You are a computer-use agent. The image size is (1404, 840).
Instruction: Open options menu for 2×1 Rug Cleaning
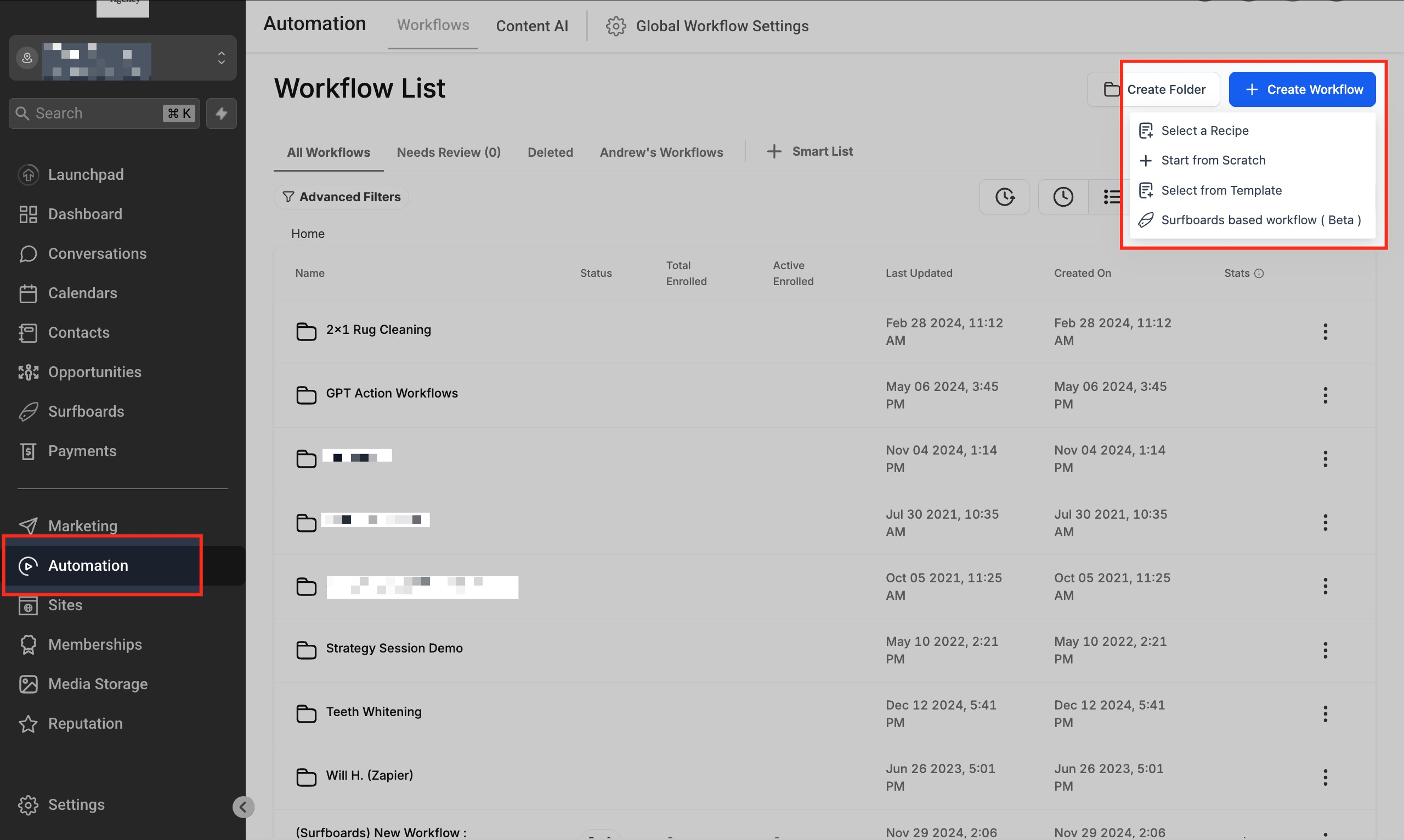pyautogui.click(x=1324, y=332)
